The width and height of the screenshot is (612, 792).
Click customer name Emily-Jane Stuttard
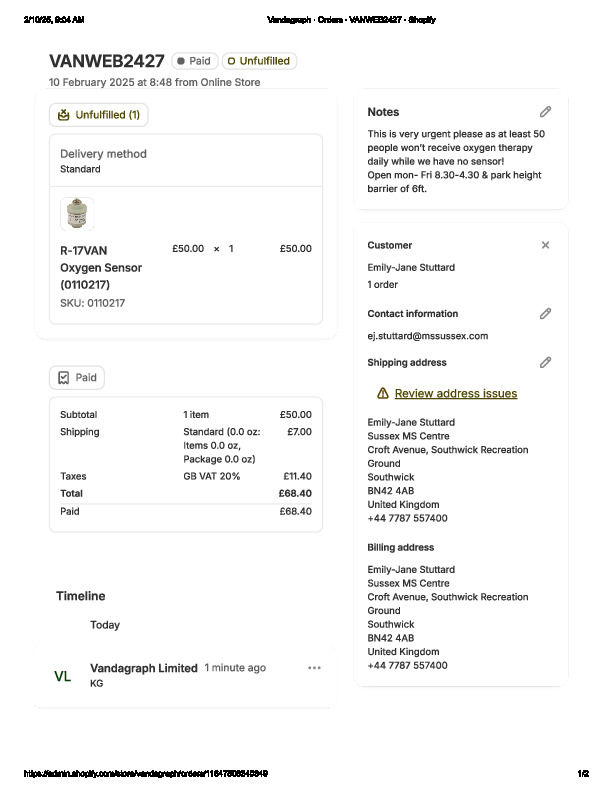pos(411,268)
